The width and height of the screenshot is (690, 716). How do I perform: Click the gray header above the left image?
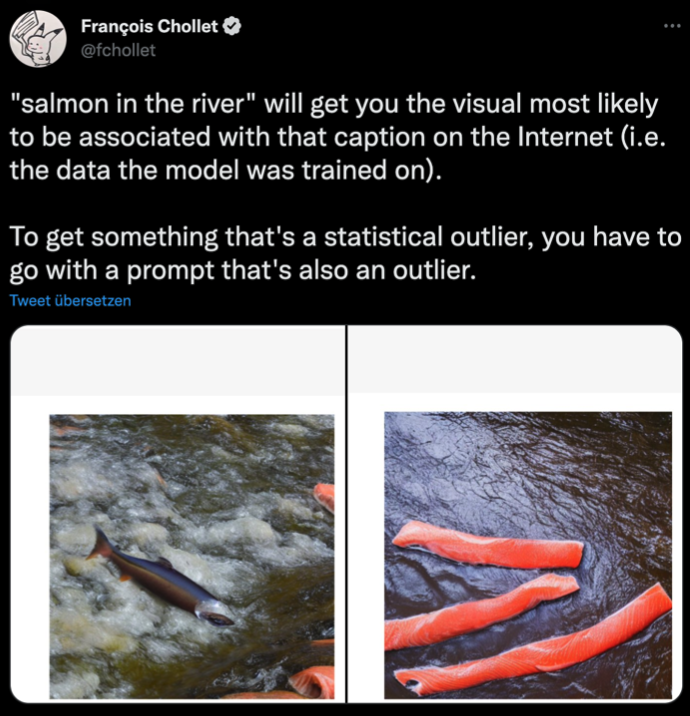(178, 361)
